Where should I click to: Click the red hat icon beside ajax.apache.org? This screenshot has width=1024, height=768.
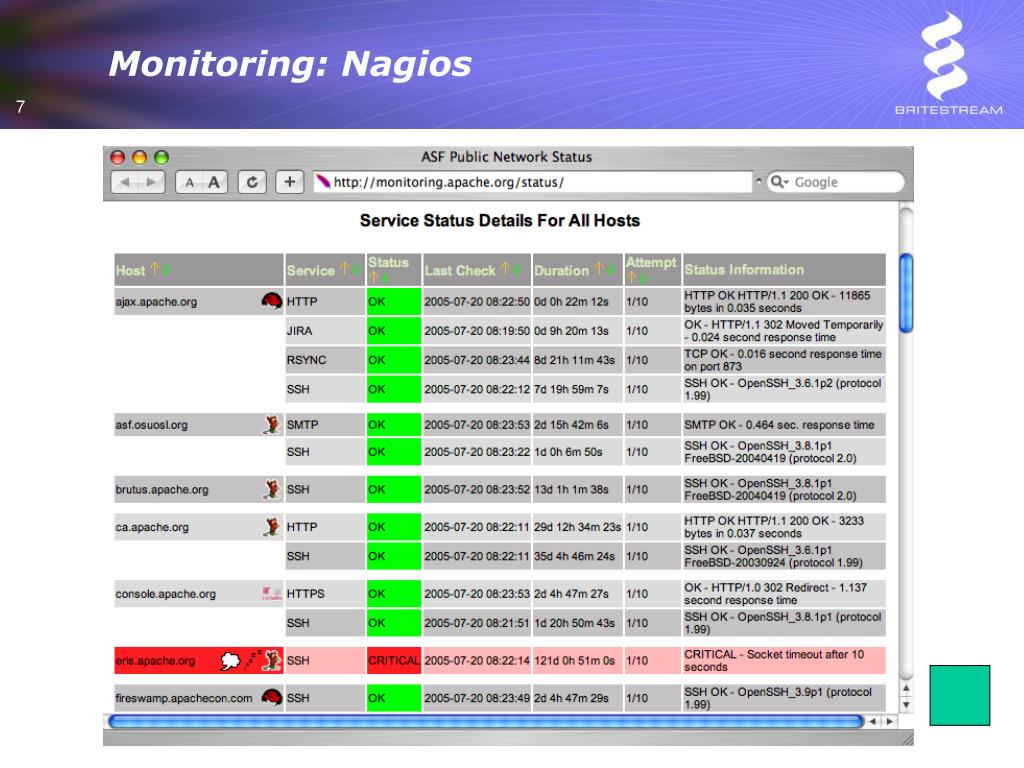[x=272, y=301]
